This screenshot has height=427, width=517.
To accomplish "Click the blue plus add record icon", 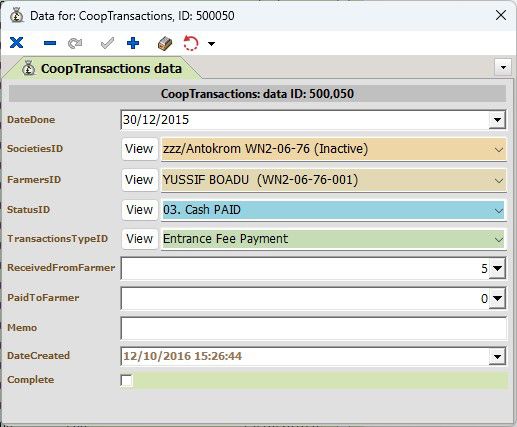I will coord(133,43).
